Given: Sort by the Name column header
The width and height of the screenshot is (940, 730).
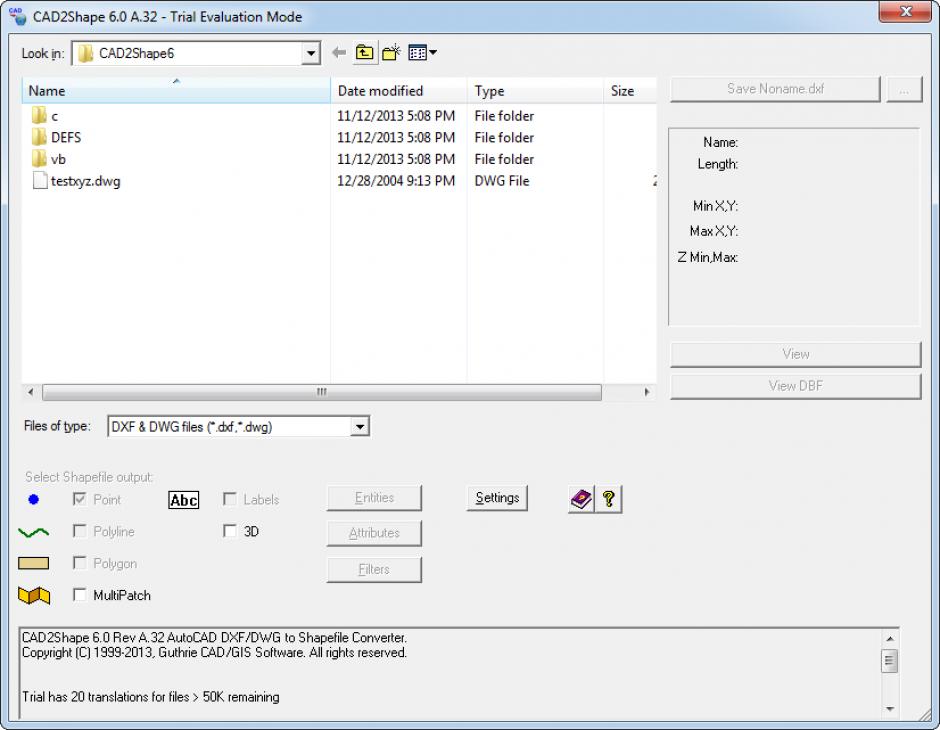Looking at the screenshot, I should pos(176,91).
